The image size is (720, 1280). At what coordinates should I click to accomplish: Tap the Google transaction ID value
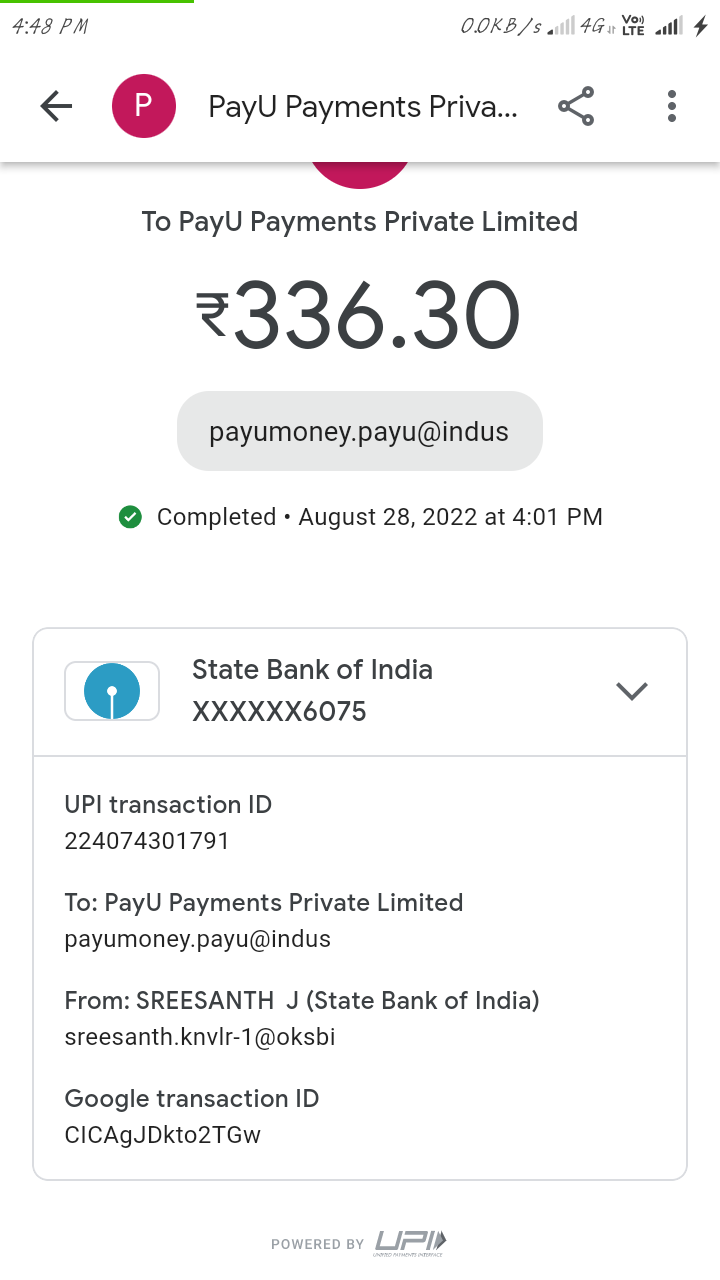coord(163,1135)
